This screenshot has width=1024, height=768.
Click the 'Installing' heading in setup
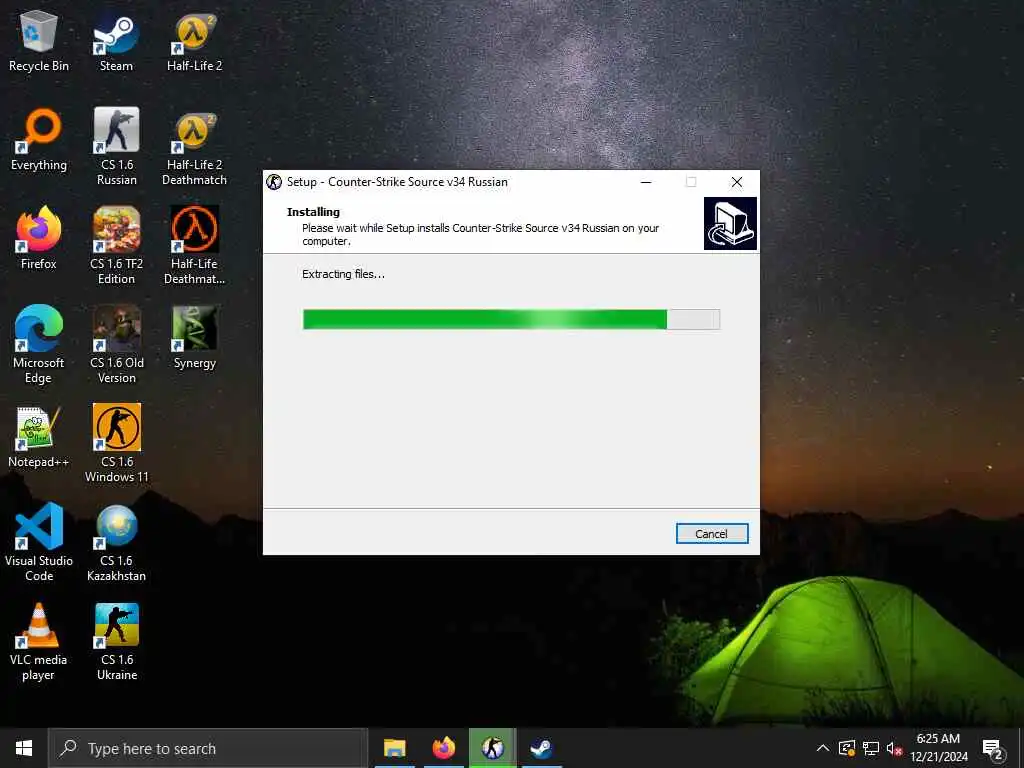pos(313,212)
